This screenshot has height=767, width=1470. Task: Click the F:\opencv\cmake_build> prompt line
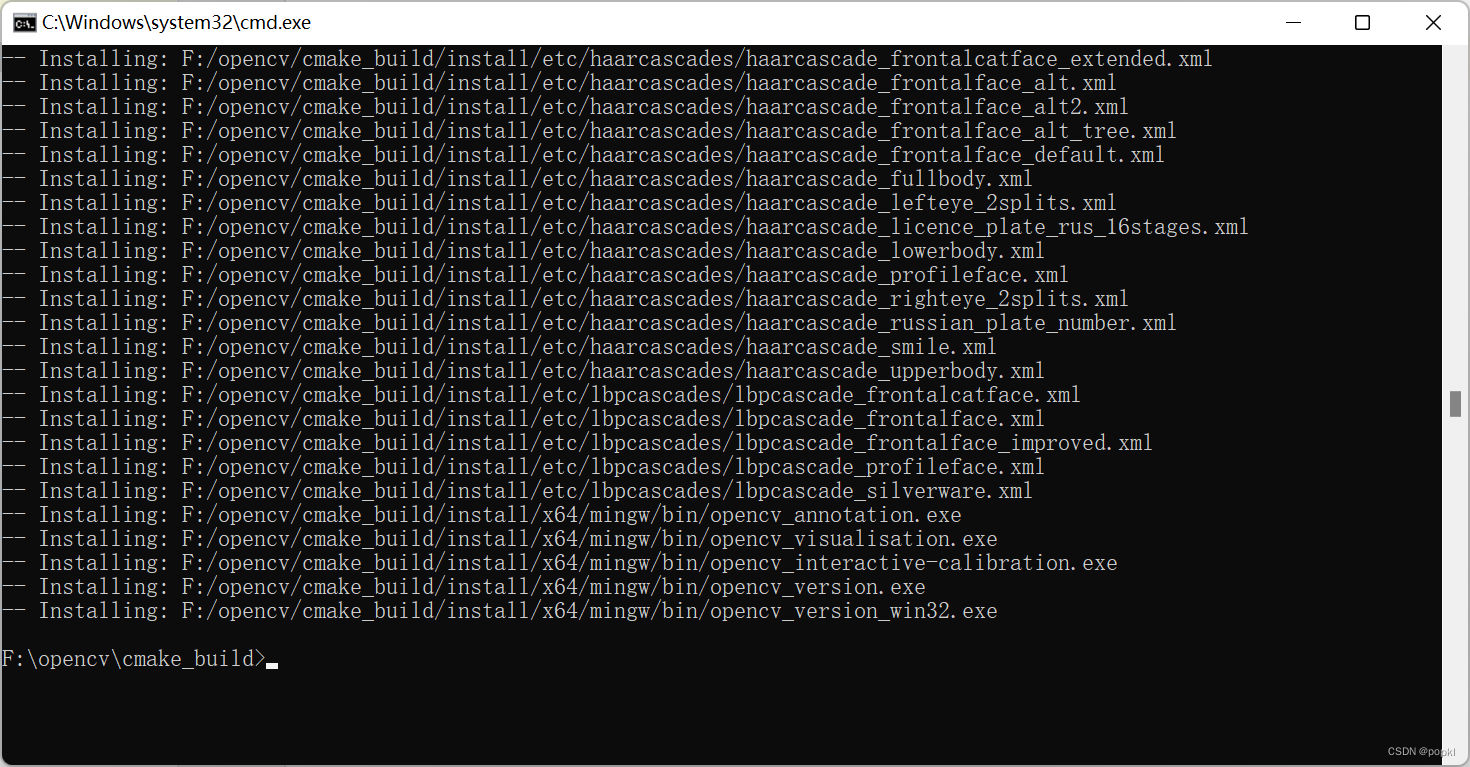[140, 658]
